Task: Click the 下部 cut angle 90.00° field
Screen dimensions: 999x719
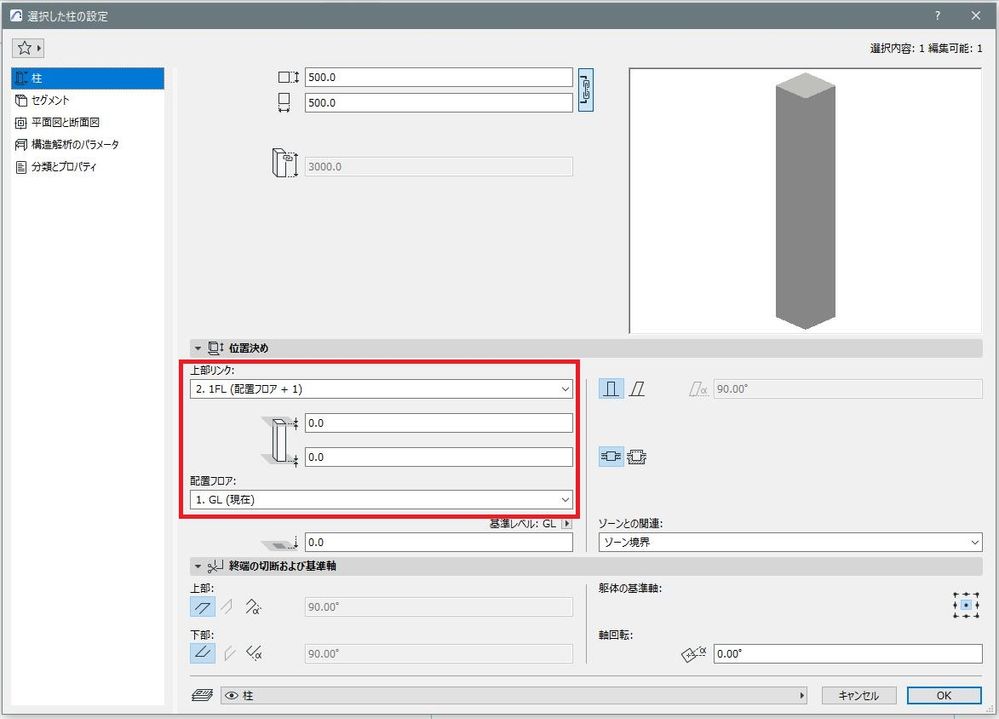Action: click(438, 653)
